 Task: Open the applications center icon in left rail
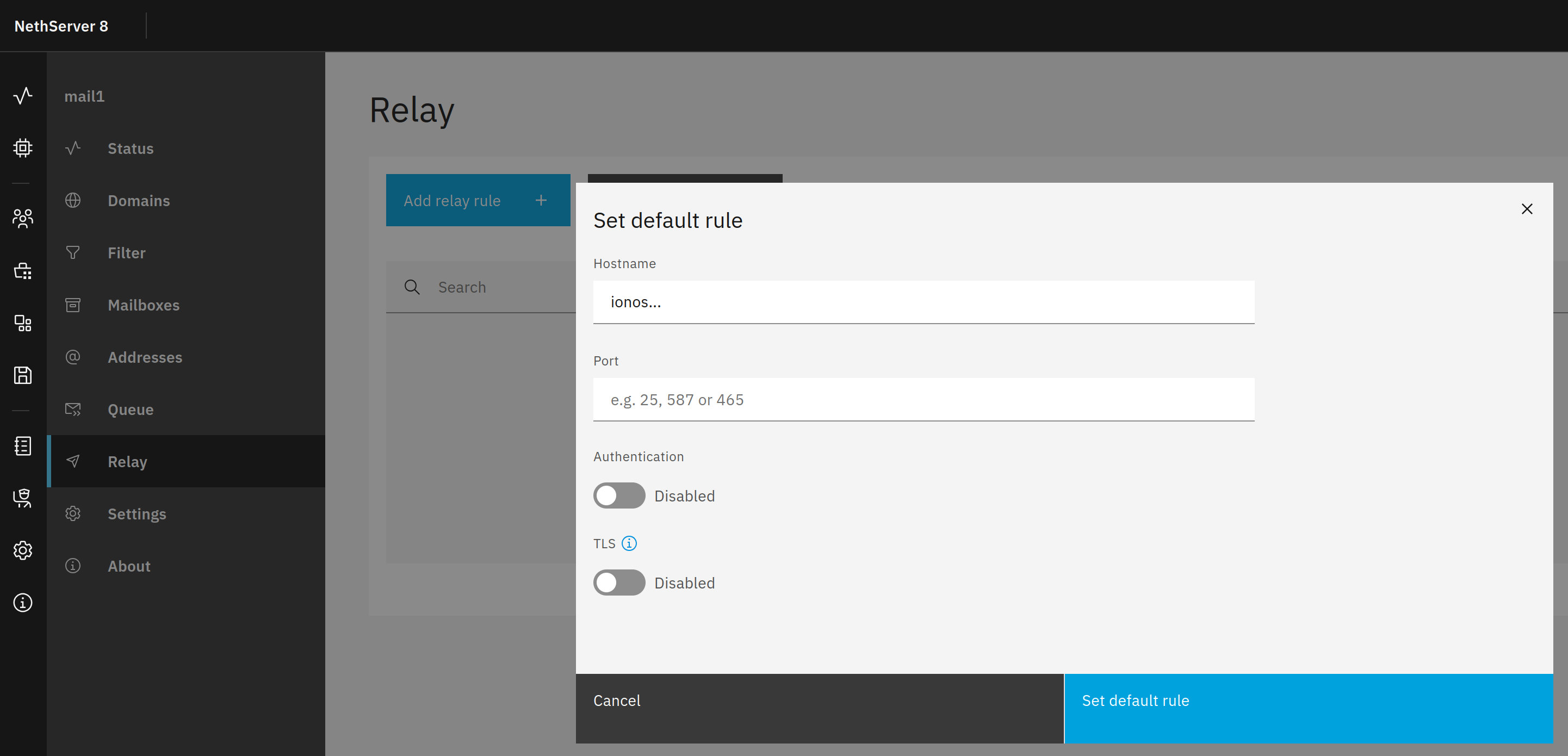click(22, 323)
